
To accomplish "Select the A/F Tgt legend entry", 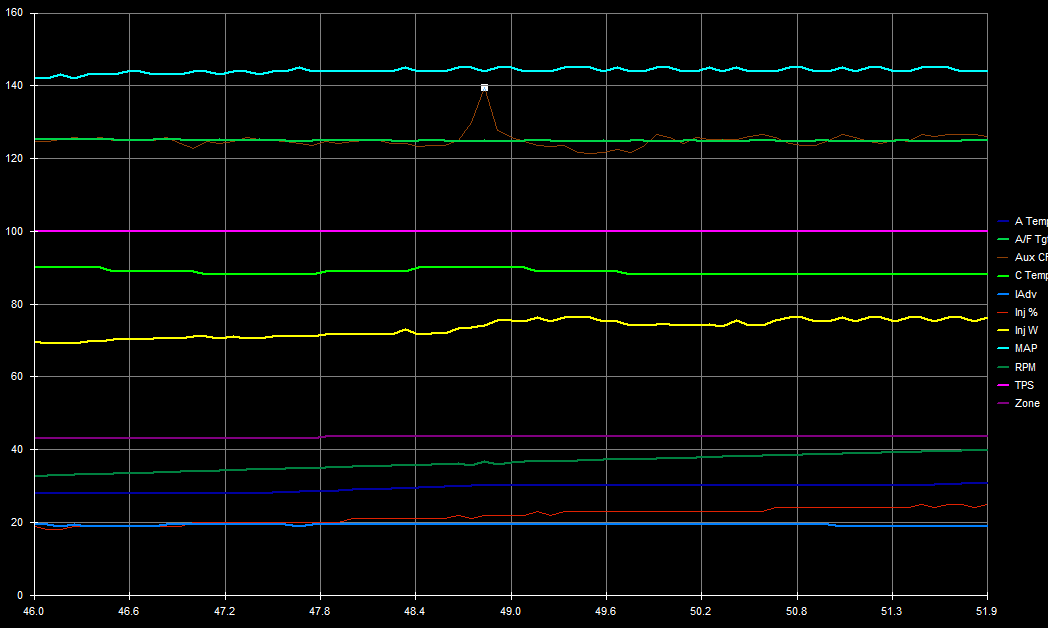I will click(x=1023, y=239).
